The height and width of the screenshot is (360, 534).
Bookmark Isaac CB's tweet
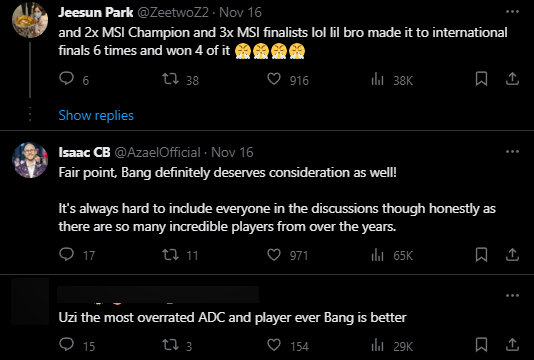[481, 254]
